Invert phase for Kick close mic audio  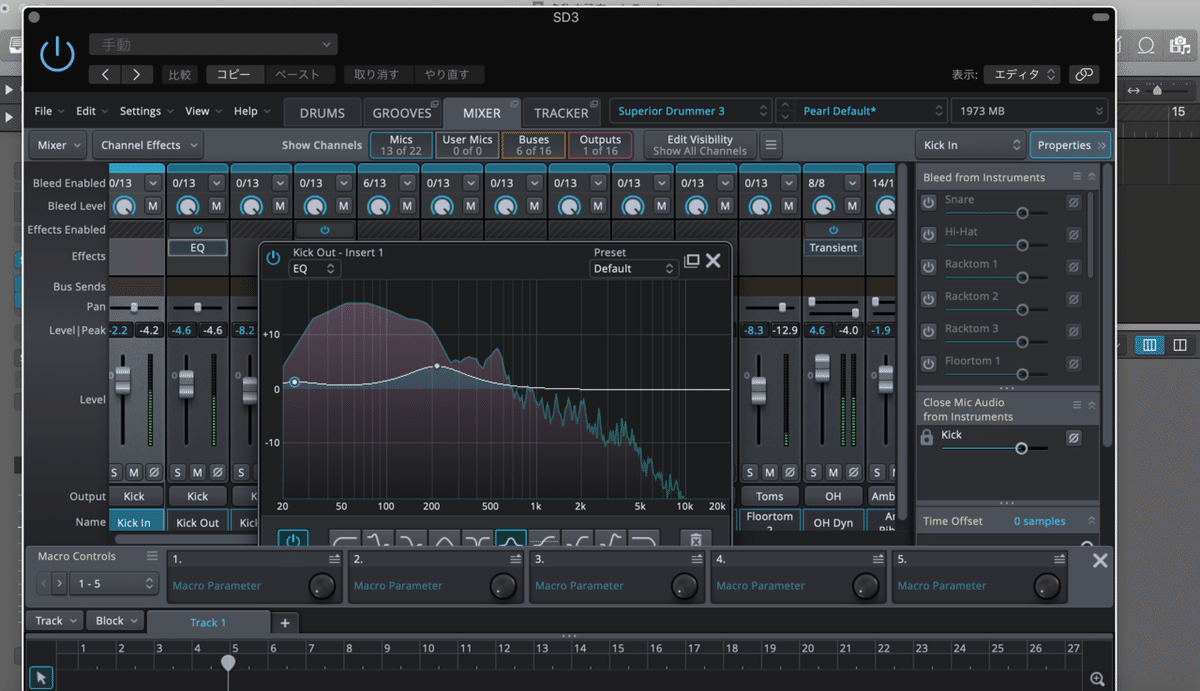pos(1073,438)
